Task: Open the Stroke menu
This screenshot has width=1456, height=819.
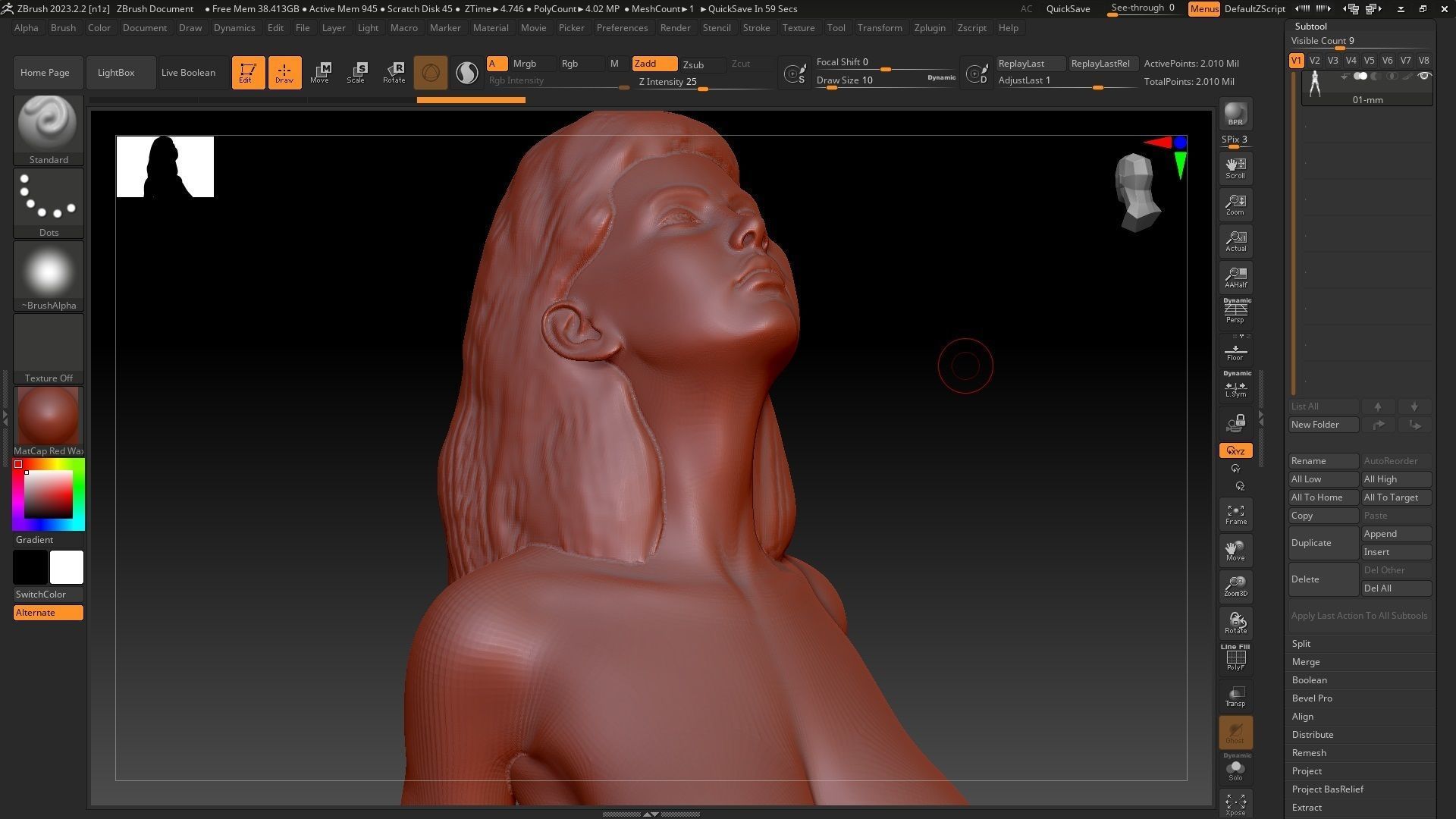Action: pos(756,28)
